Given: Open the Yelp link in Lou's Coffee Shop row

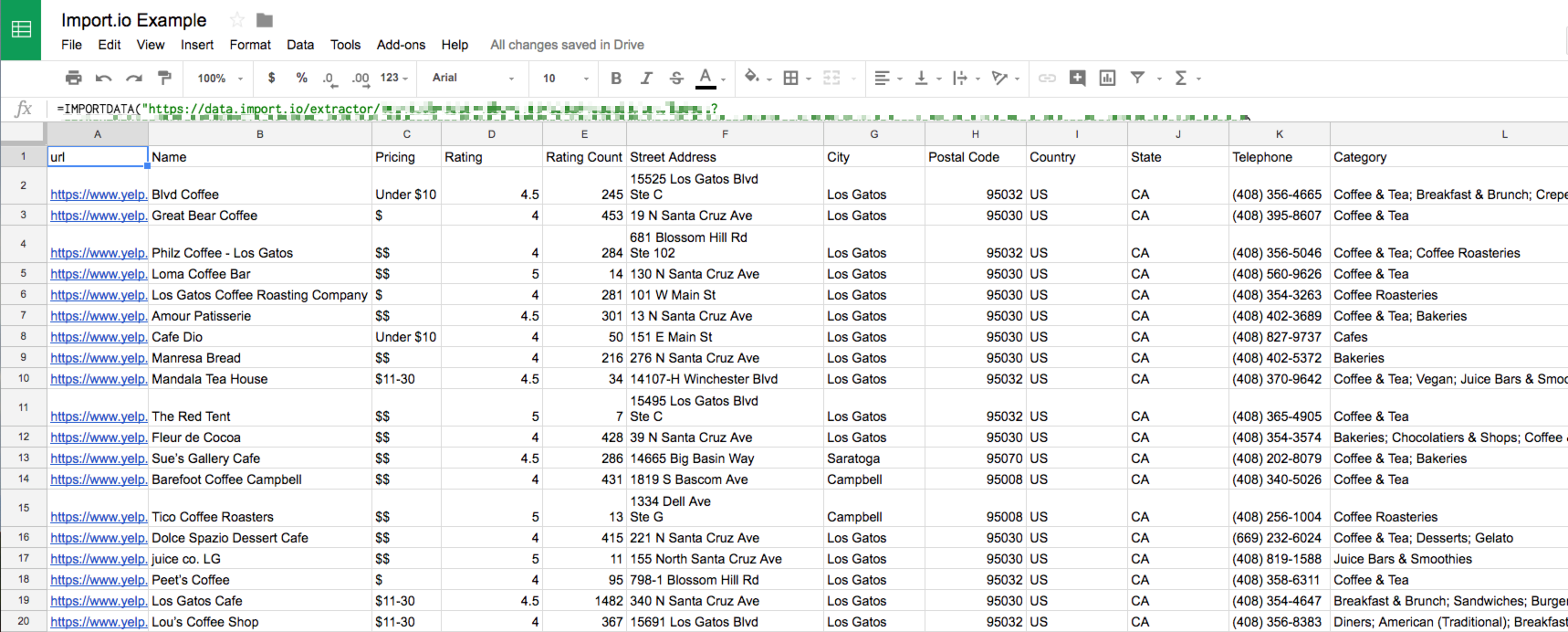Looking at the screenshot, I should click(x=99, y=622).
